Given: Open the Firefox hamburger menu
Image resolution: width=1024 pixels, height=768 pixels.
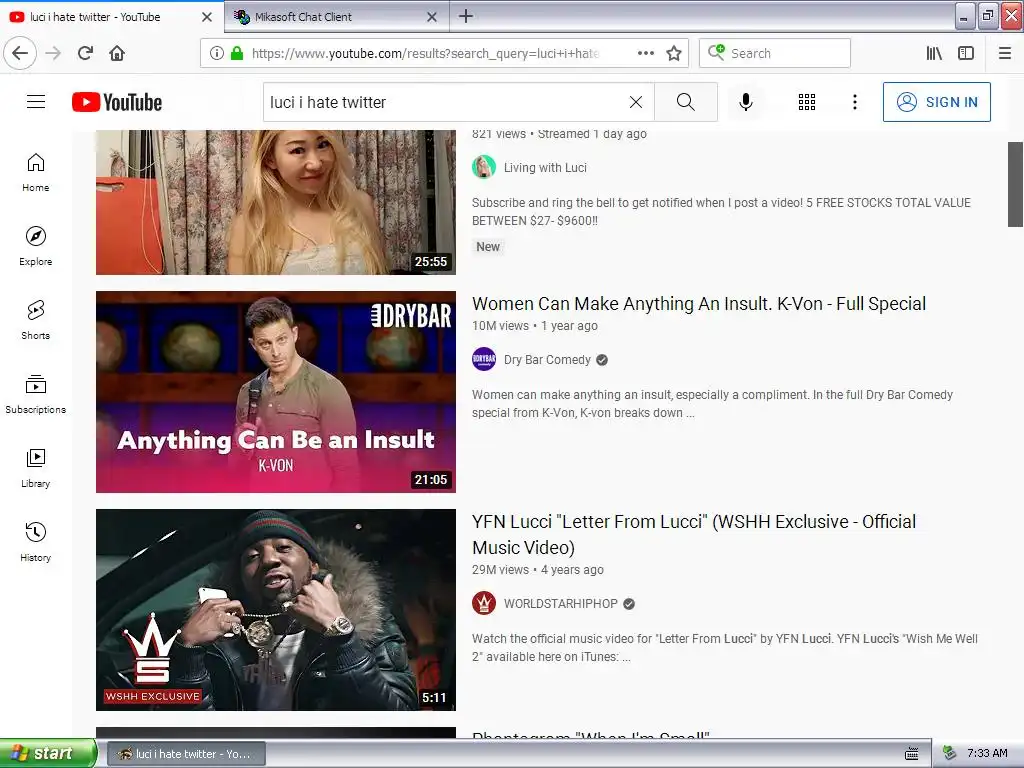Looking at the screenshot, I should (x=1005, y=53).
